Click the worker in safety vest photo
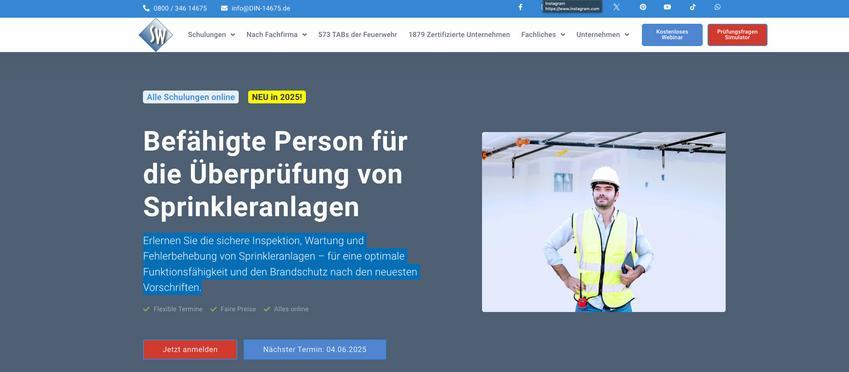This screenshot has width=849, height=372. [x=604, y=222]
